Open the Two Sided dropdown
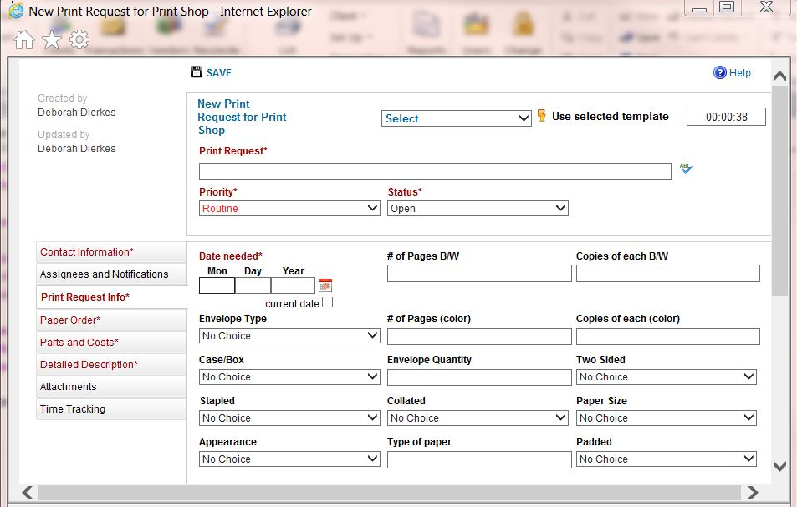Viewport: 801px width, 512px height. click(667, 377)
